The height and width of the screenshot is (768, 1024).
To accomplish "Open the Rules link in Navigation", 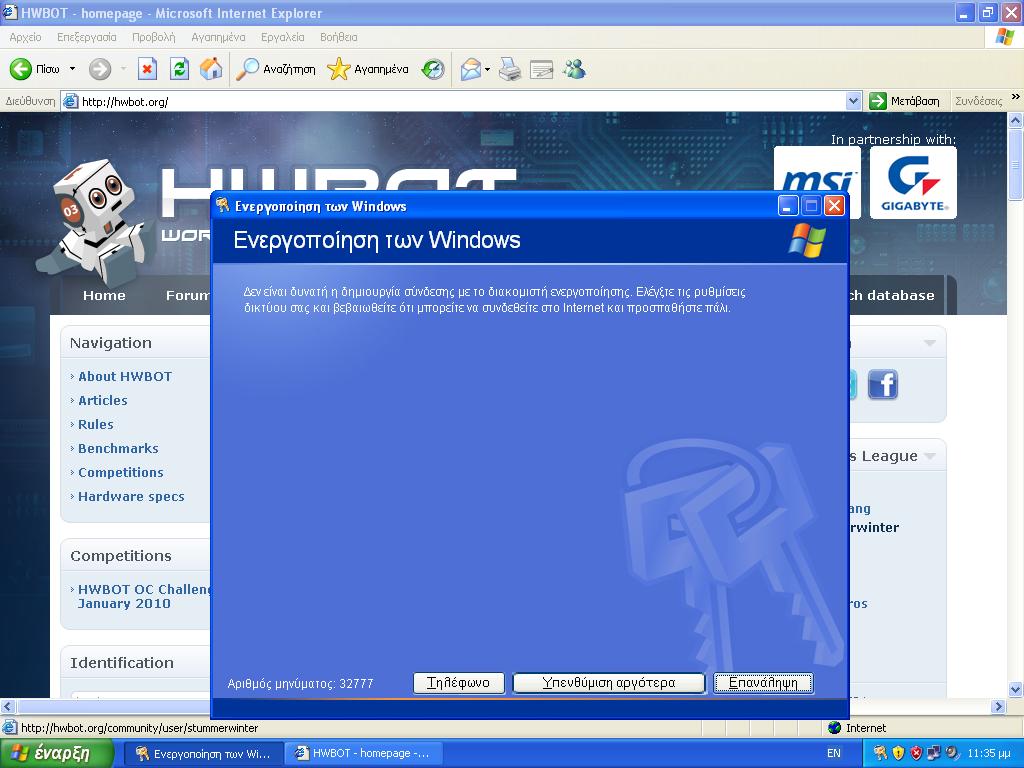I will pos(95,424).
